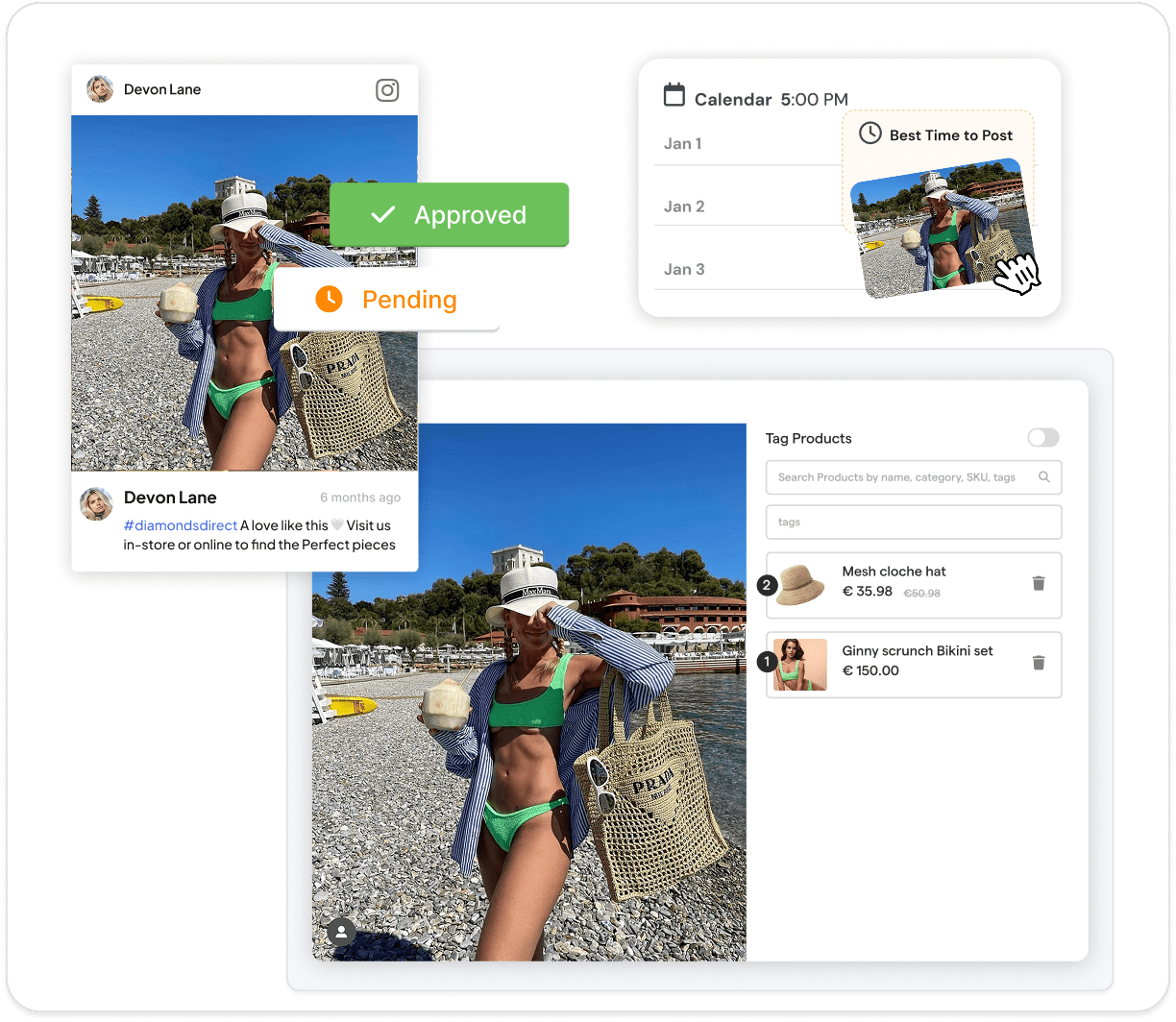
Task: Click the clock icon next to Best Time to Post
Action: (x=870, y=134)
